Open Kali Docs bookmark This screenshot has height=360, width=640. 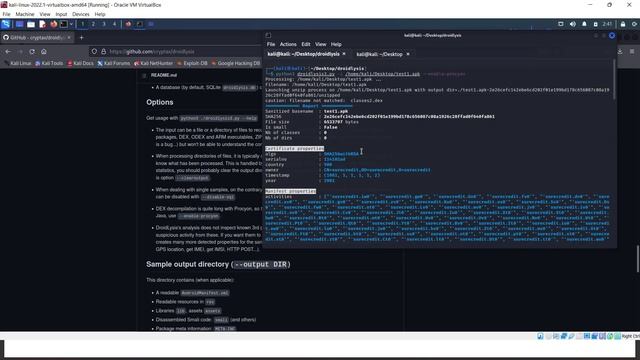point(80,63)
